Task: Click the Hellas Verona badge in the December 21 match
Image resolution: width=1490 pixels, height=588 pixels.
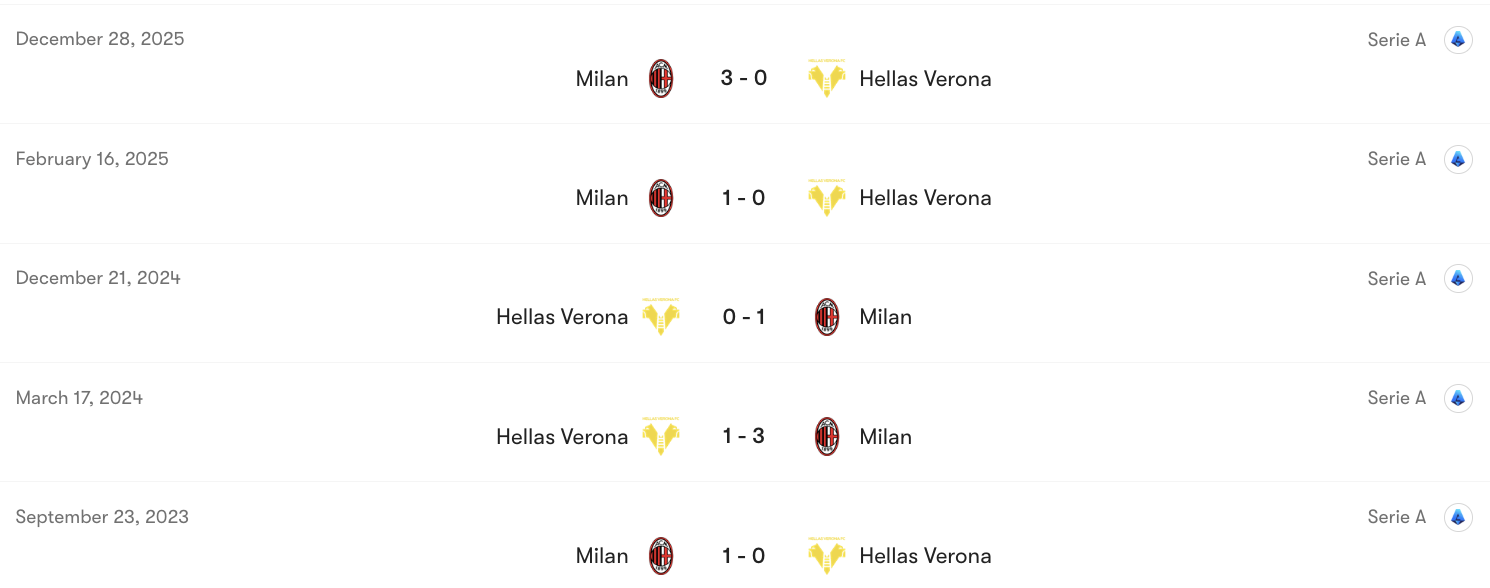Action: pyautogui.click(x=659, y=316)
